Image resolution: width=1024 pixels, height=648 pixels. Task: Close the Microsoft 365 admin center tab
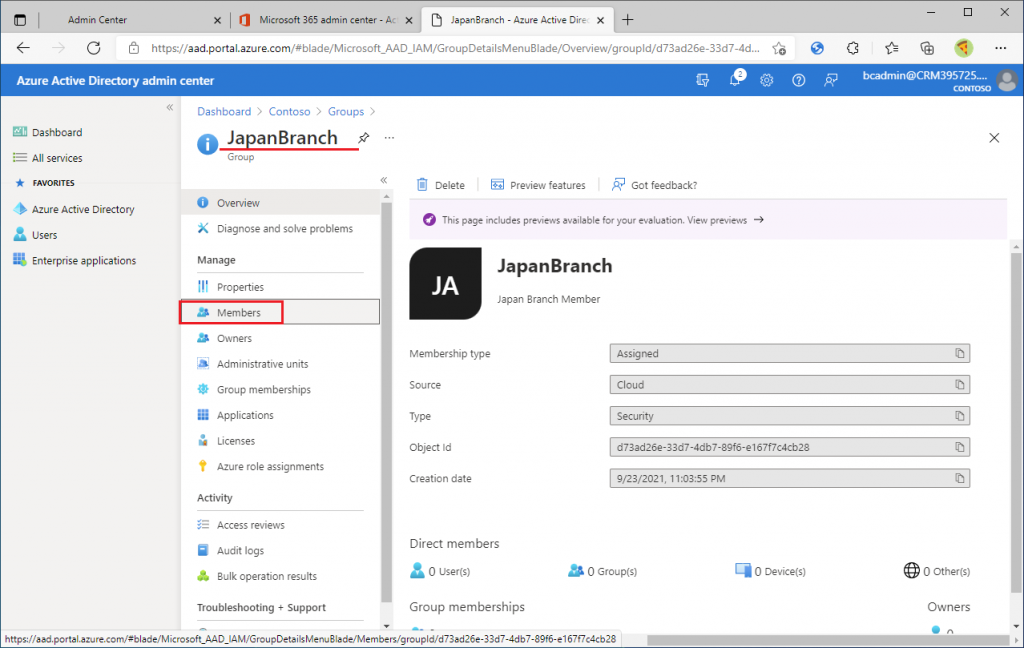point(409,20)
